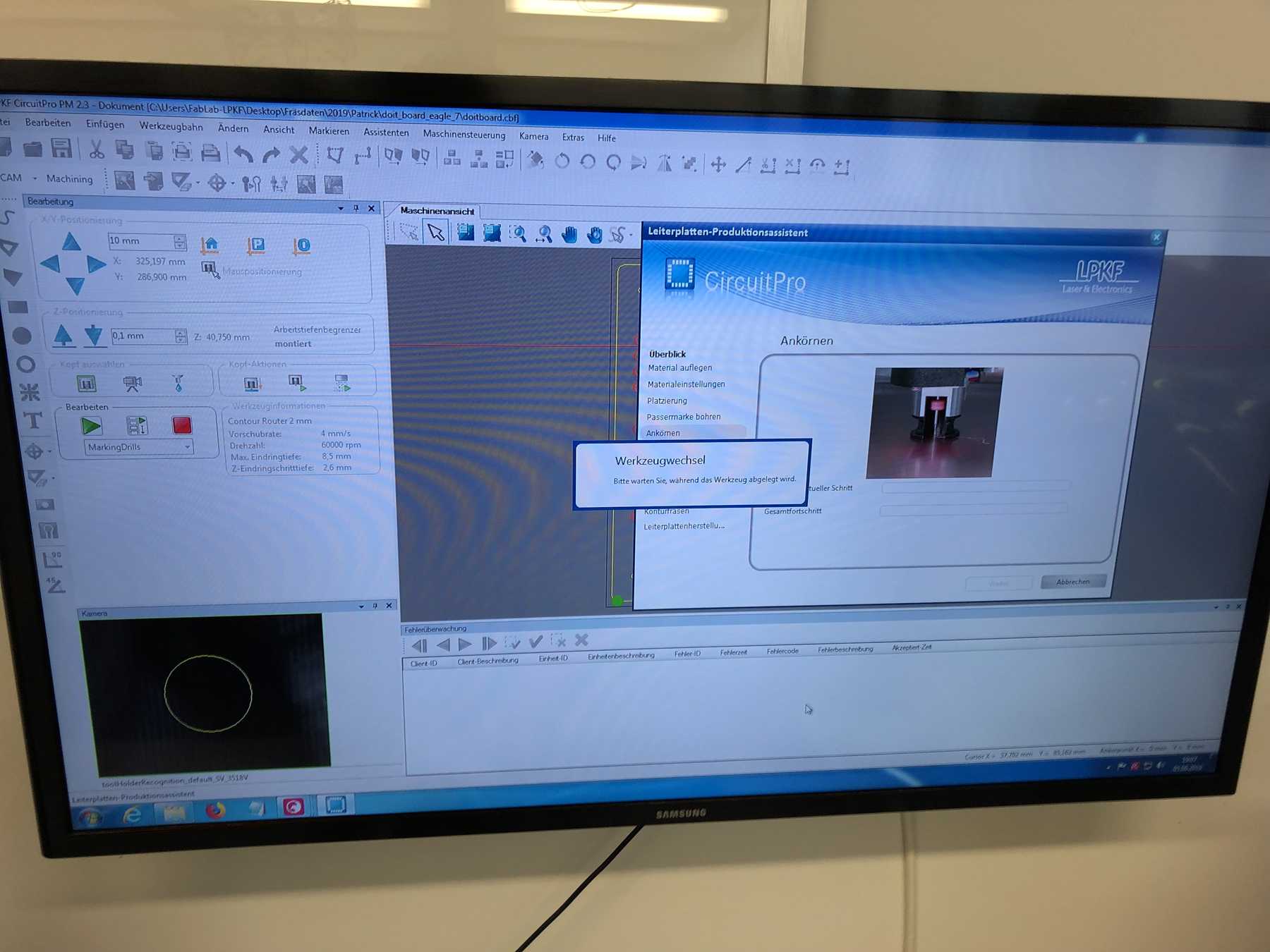Open the Werkzeugbahn menu
This screenshot has height=952, width=1270.
coord(171,126)
